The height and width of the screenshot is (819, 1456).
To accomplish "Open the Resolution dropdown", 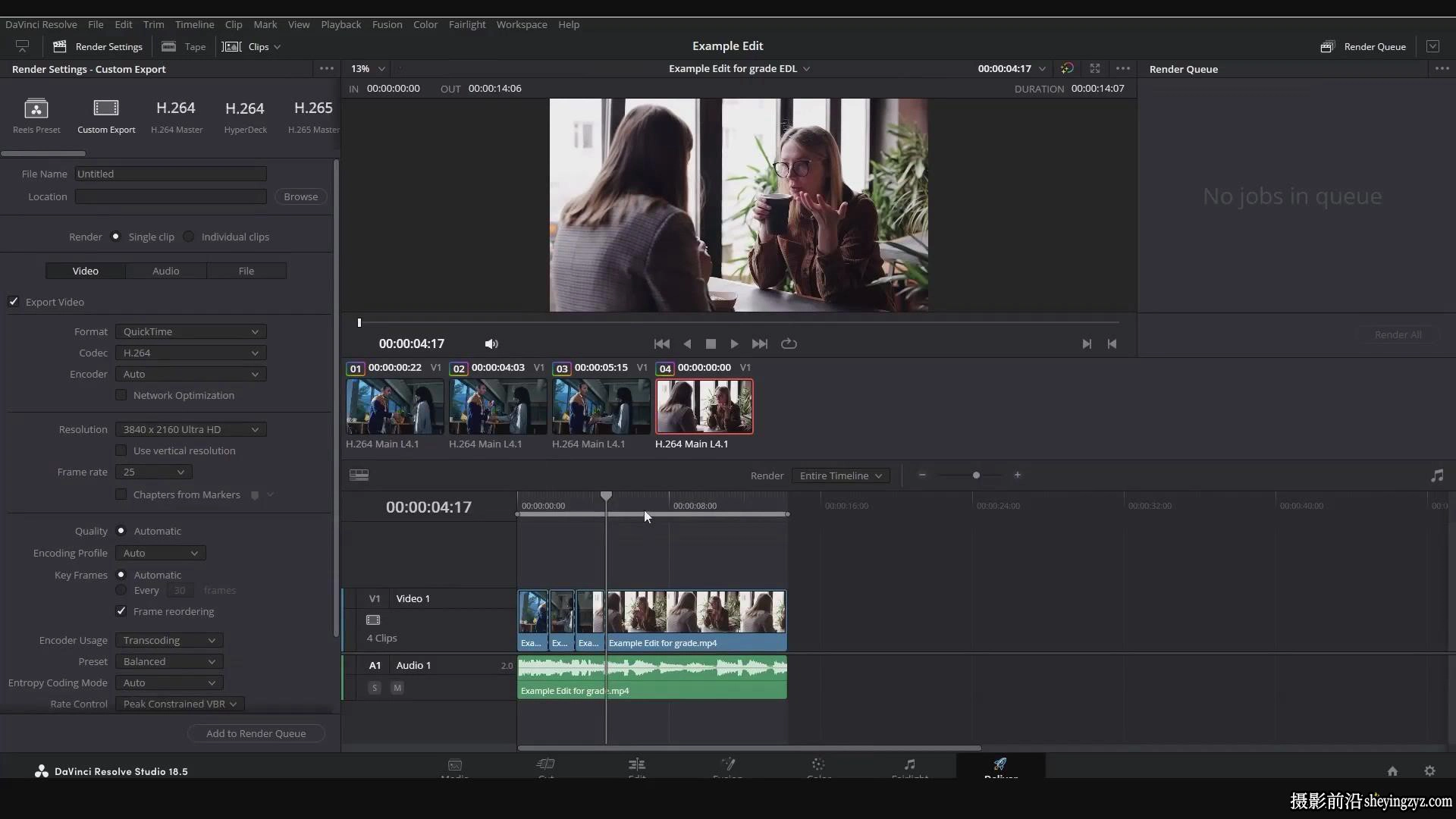I will point(190,429).
